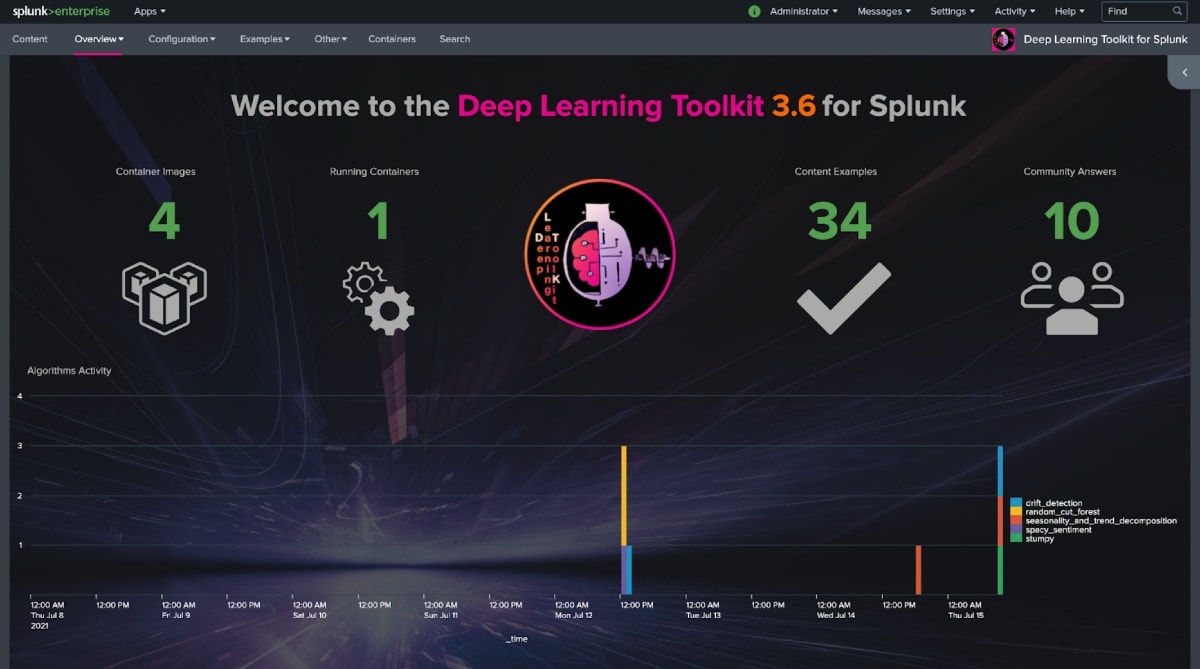Click the Community Answers label
The height and width of the screenshot is (669, 1200).
click(x=1070, y=172)
